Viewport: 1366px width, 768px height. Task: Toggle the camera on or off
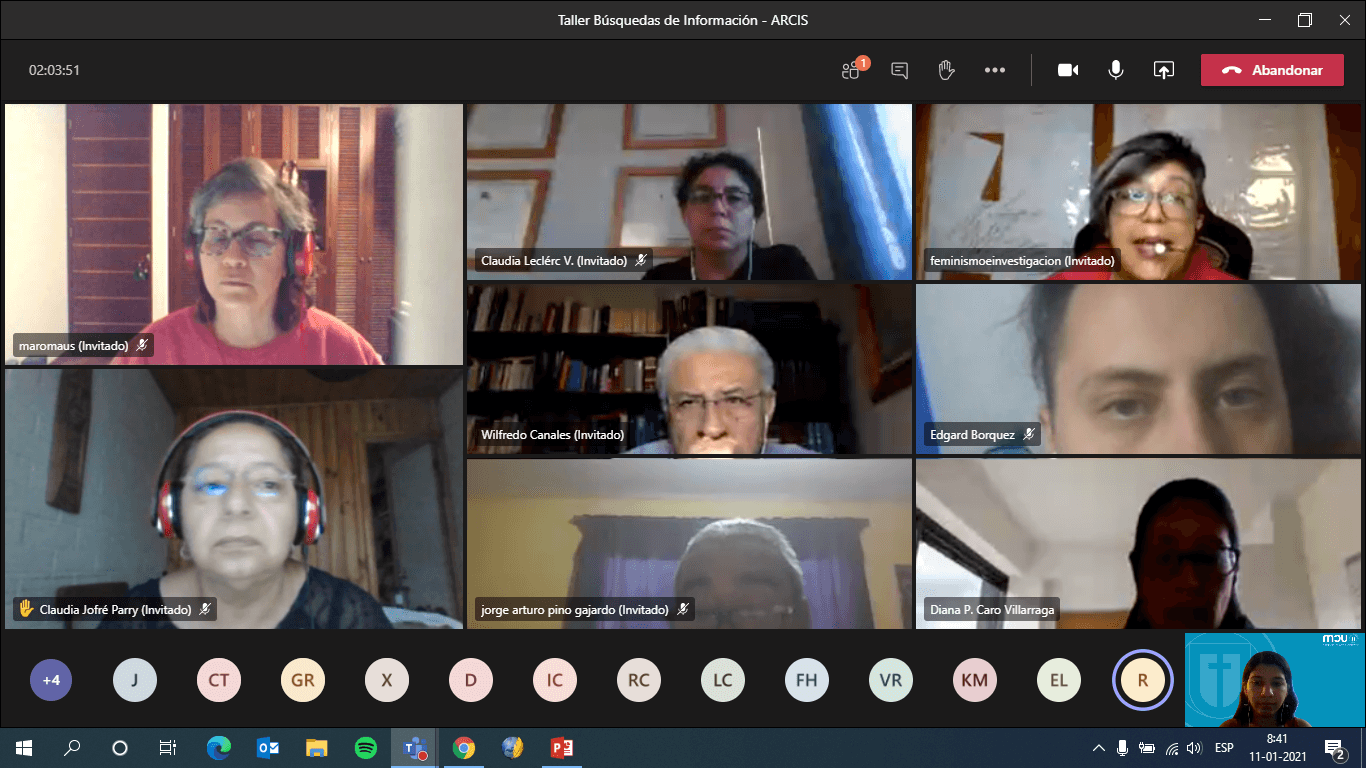(1068, 70)
